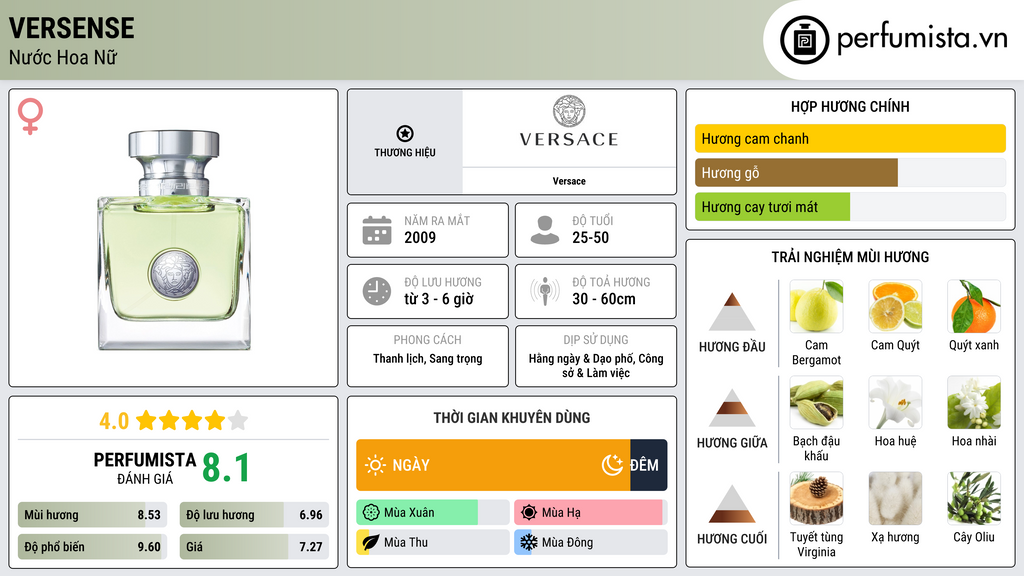Click the person icon beside Độ tuổi
This screenshot has height=576, width=1024.
[x=545, y=230]
